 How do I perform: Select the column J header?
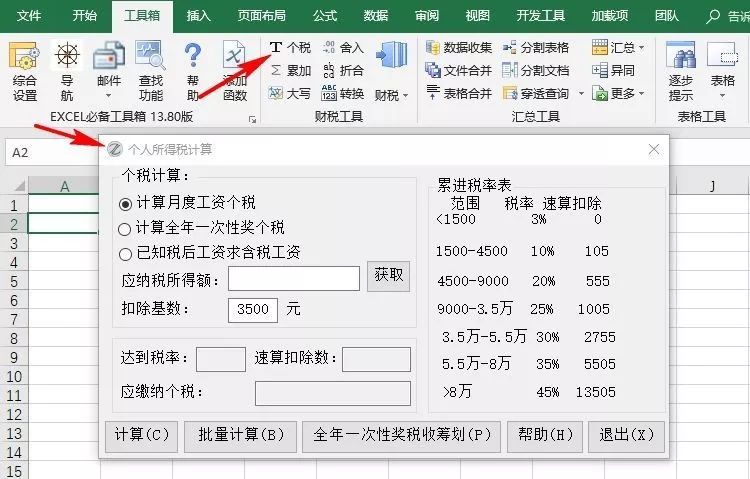[712, 186]
